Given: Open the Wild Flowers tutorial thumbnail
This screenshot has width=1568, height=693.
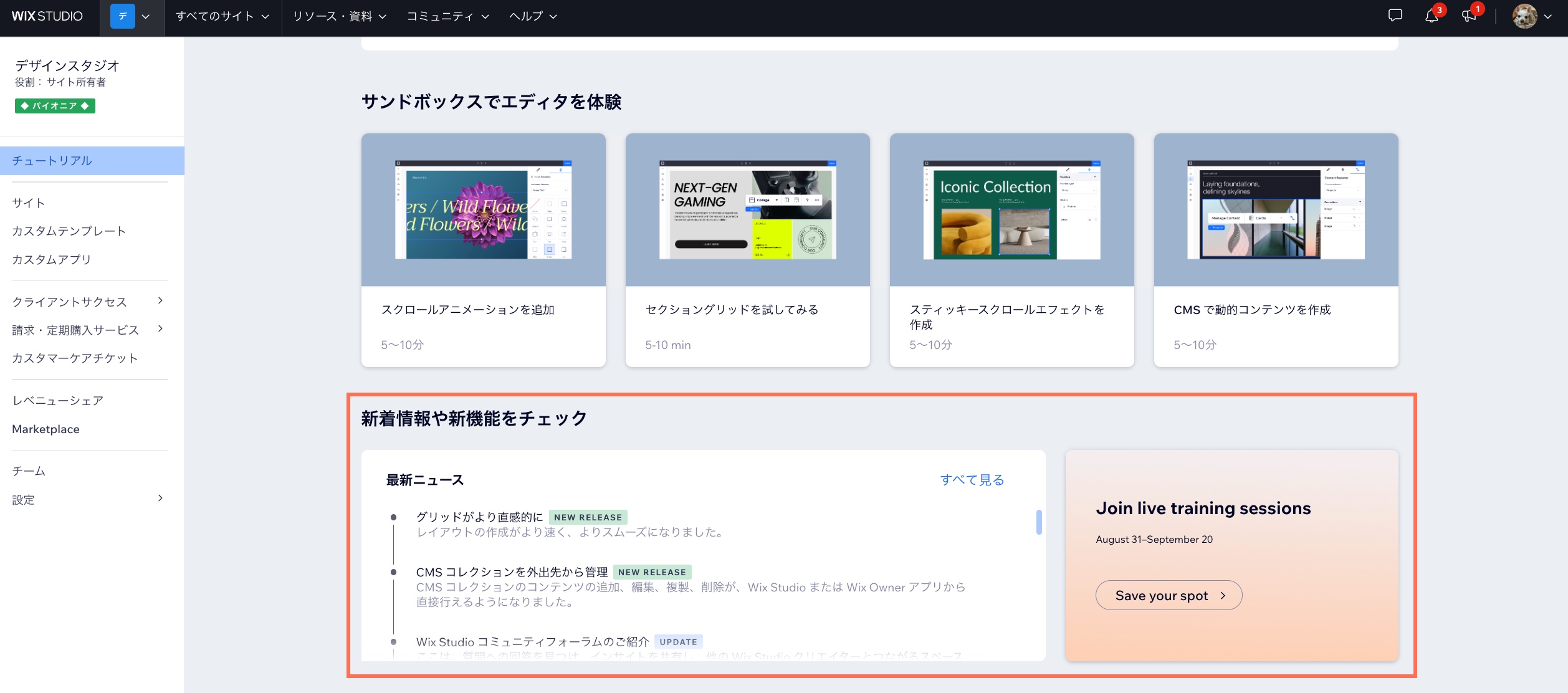Looking at the screenshot, I should click(483, 210).
